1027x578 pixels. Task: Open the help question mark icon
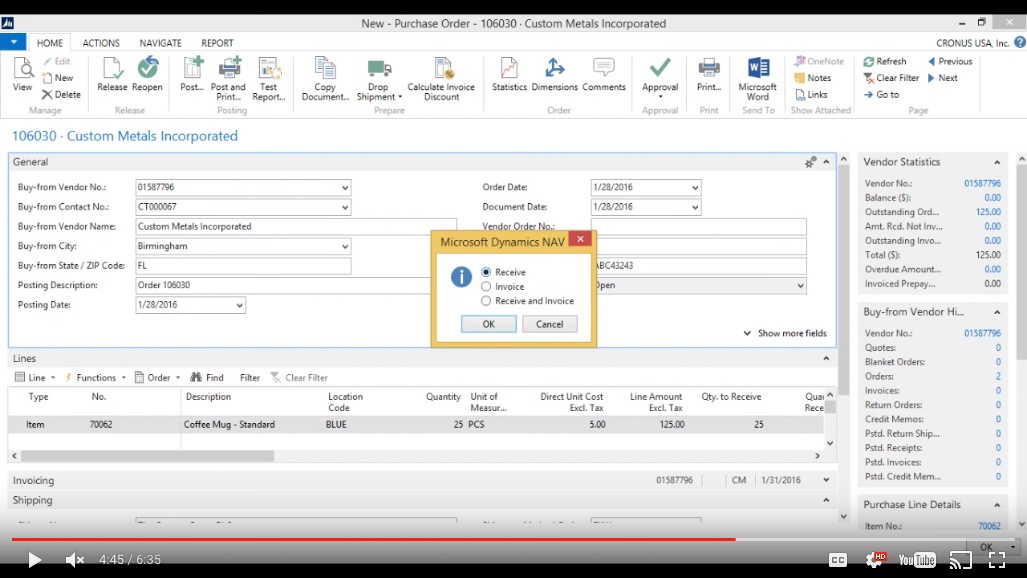point(1020,42)
